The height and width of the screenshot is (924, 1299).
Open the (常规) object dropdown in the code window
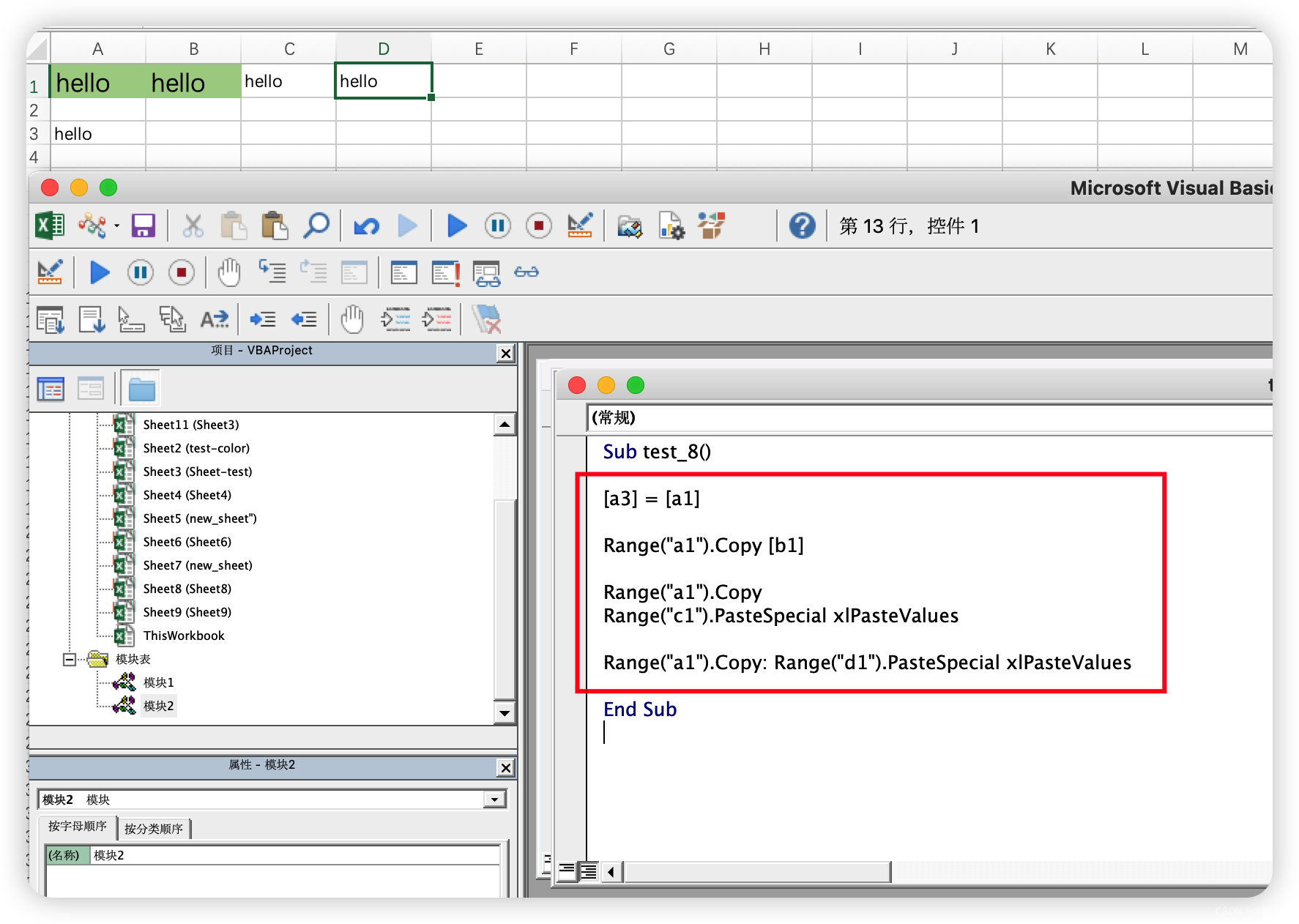(x=929, y=418)
